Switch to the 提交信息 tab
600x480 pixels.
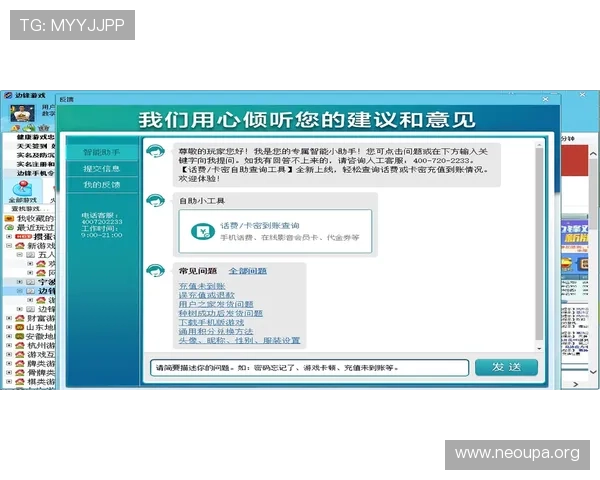point(102,168)
